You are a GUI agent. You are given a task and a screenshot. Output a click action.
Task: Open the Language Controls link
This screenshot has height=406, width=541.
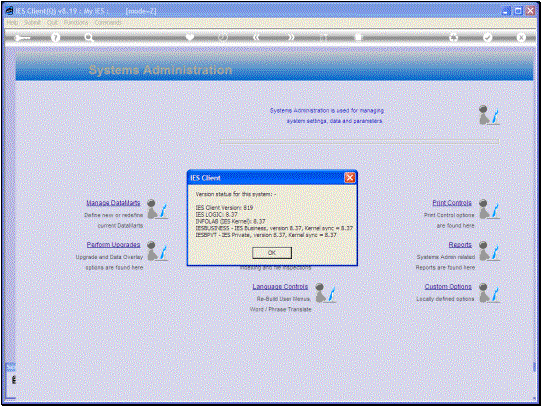point(280,286)
